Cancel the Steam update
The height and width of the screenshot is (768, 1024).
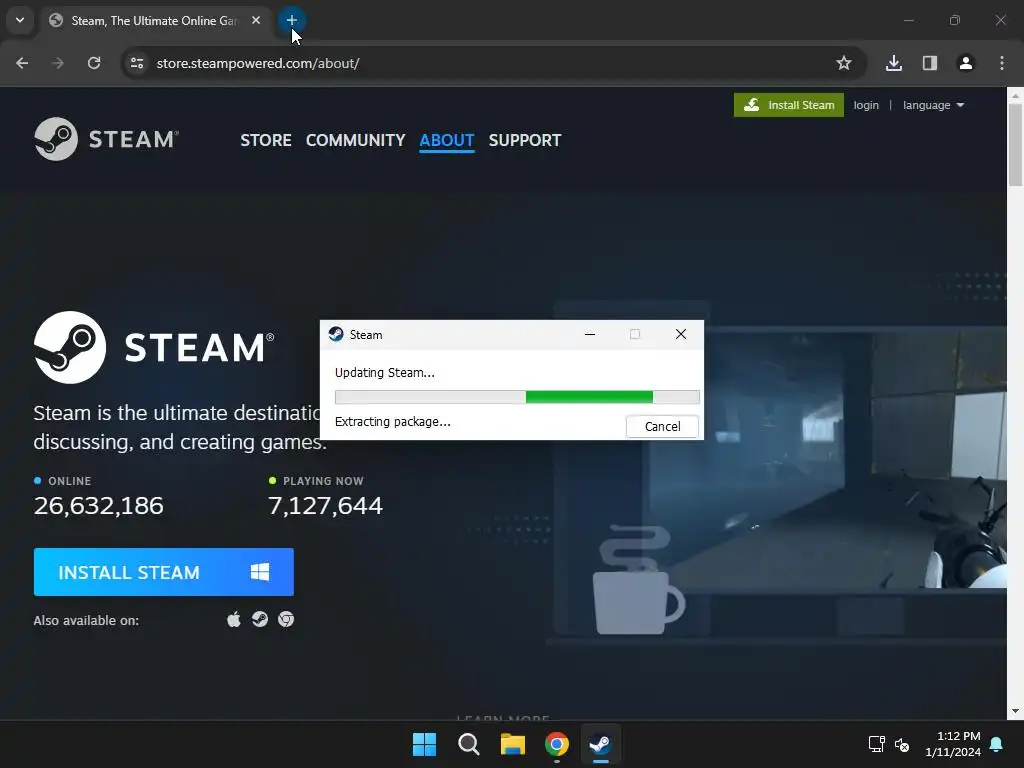point(662,426)
